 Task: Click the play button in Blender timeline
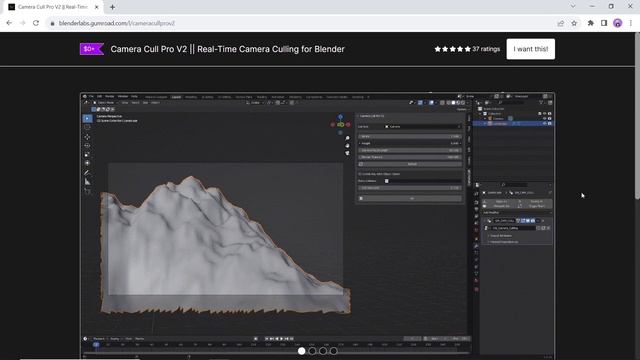(282, 339)
